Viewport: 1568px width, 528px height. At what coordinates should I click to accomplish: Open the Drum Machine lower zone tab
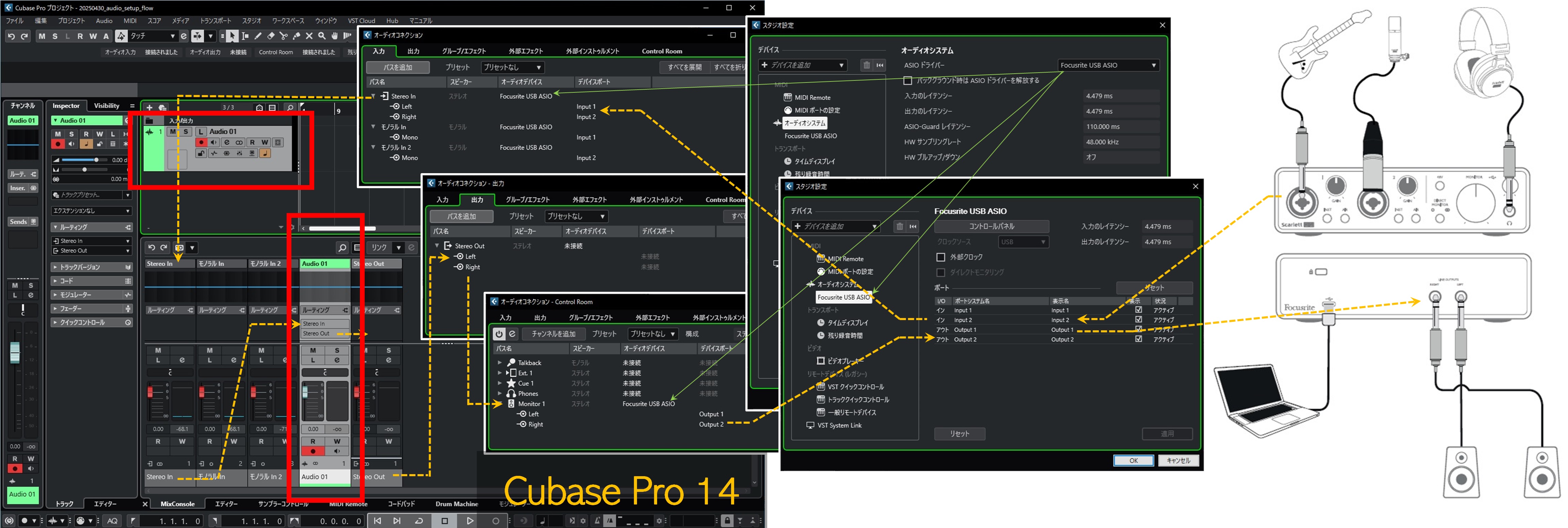pyautogui.click(x=457, y=504)
